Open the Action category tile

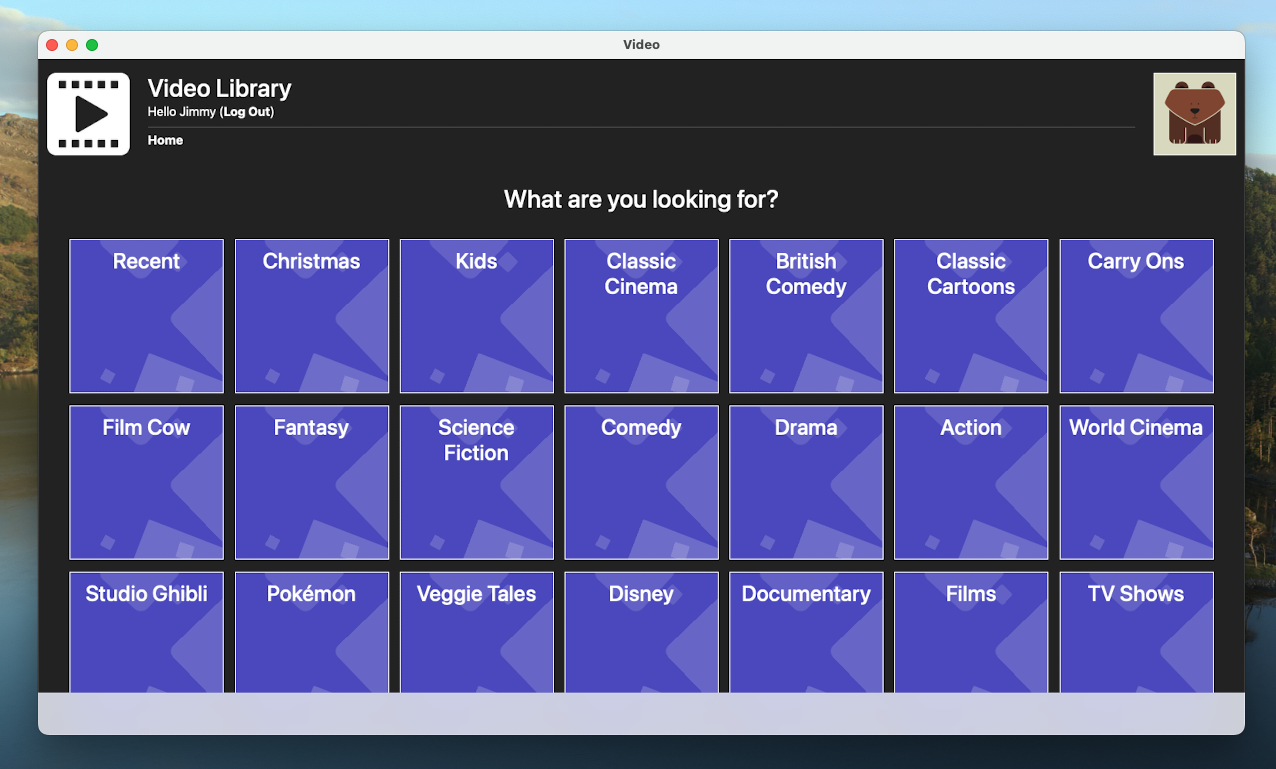pos(971,482)
